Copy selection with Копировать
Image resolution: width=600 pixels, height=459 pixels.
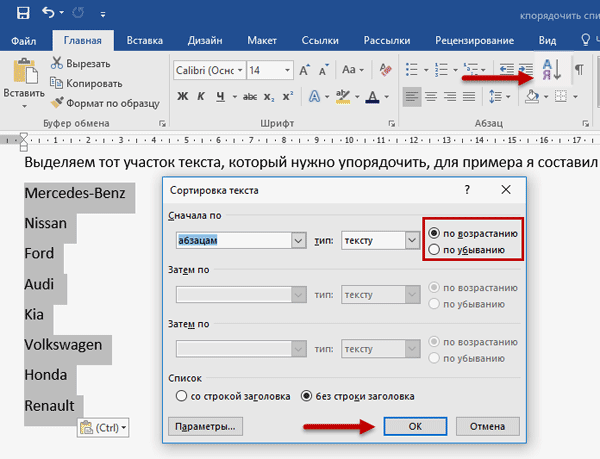[86, 83]
